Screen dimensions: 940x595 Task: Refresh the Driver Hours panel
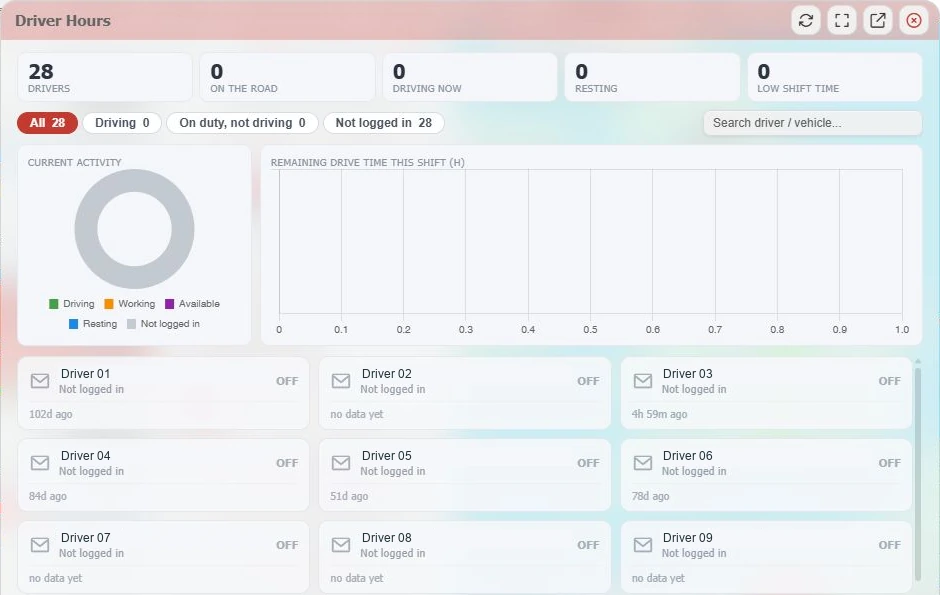(x=806, y=20)
